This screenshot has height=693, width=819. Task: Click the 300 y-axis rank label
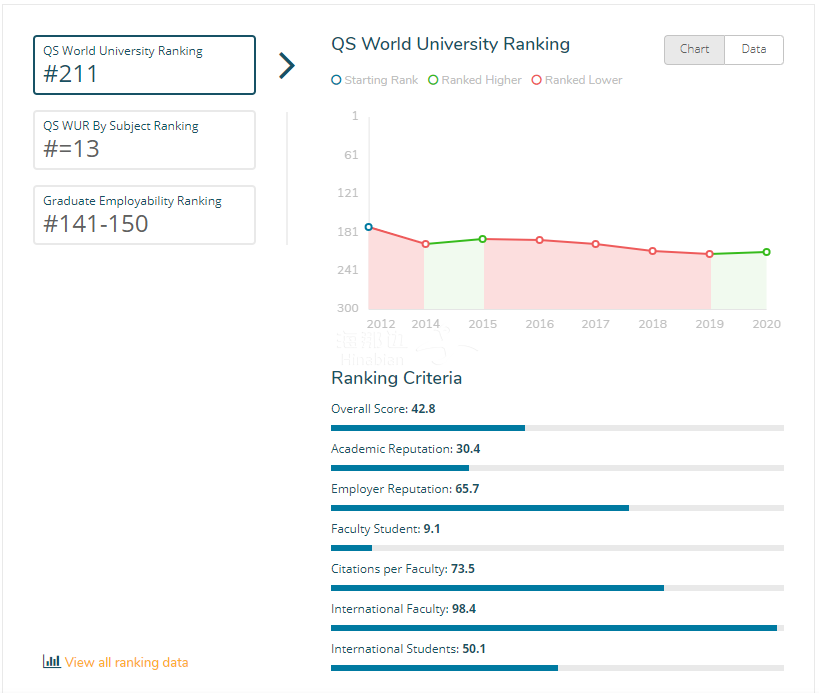click(x=348, y=308)
